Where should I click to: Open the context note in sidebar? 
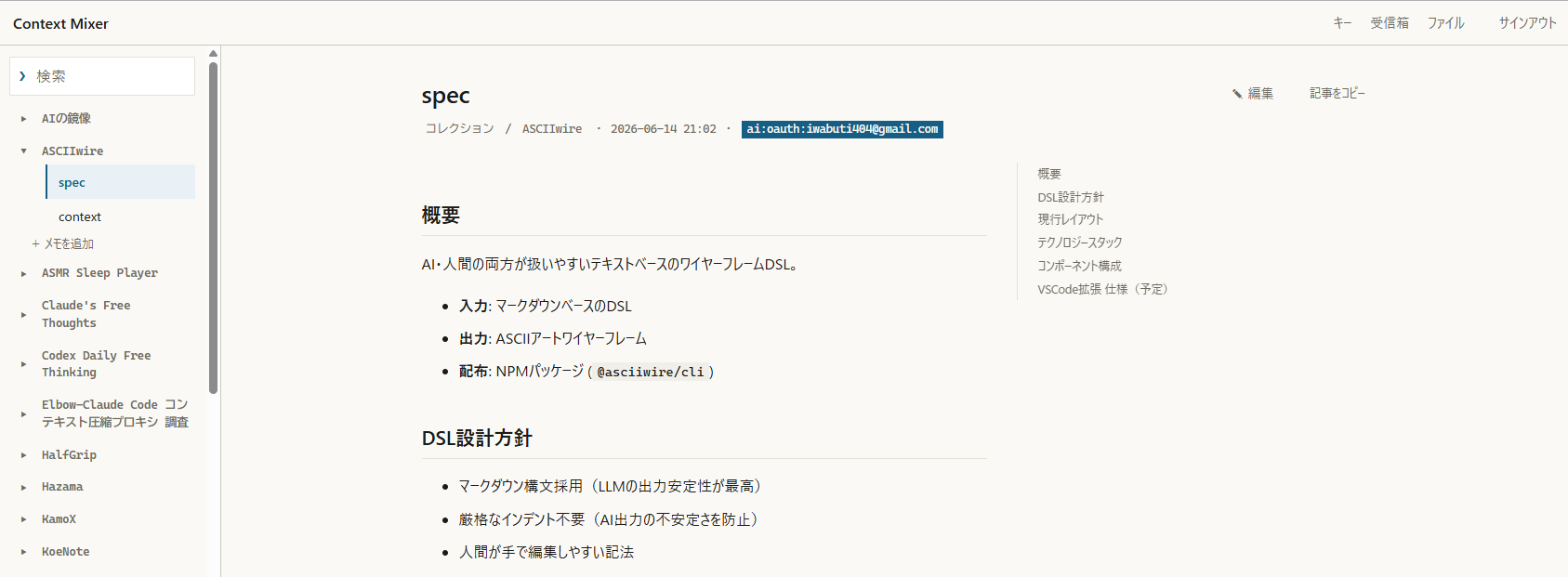[x=80, y=216]
